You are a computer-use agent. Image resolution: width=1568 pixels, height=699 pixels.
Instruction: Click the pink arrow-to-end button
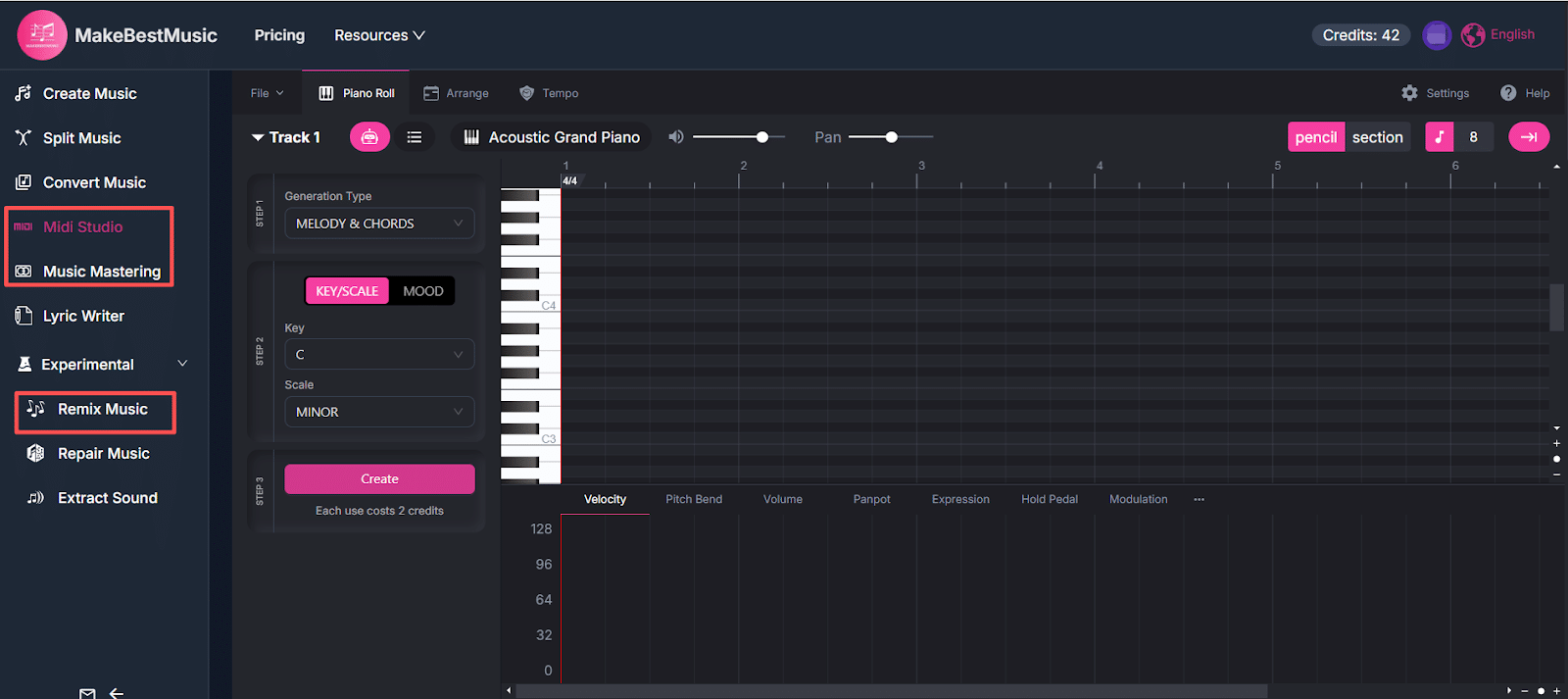click(1528, 137)
